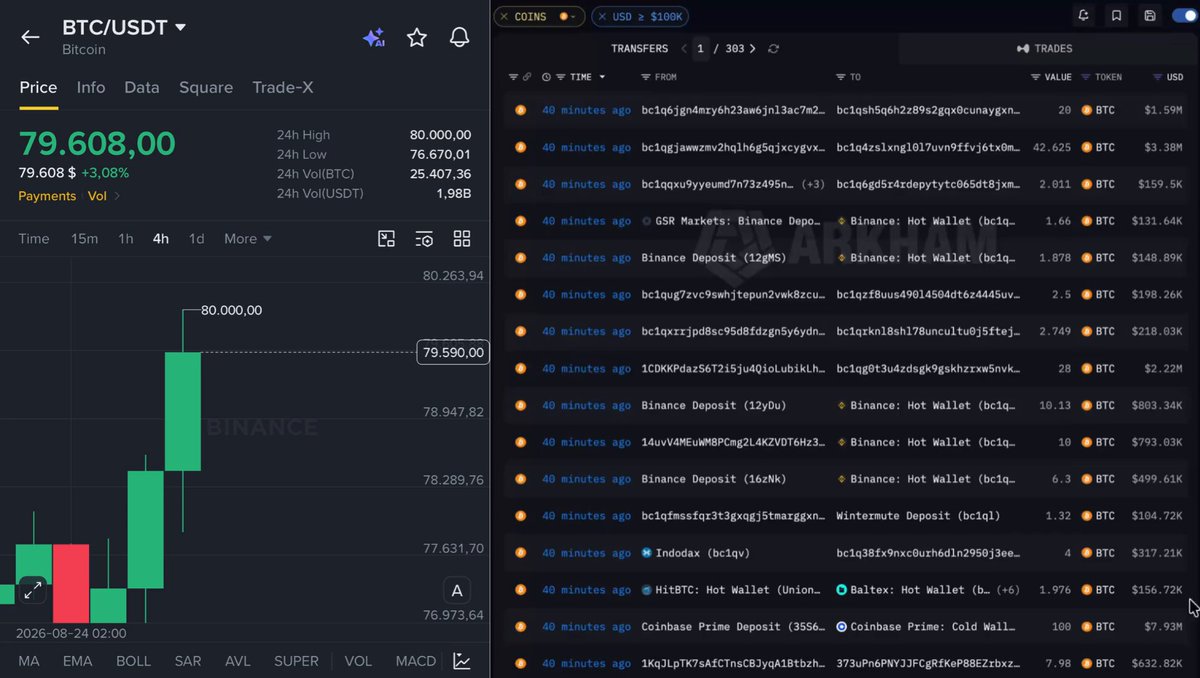The width and height of the screenshot is (1200, 678).
Task: Open the sparkle AI assistant icon
Action: point(374,38)
